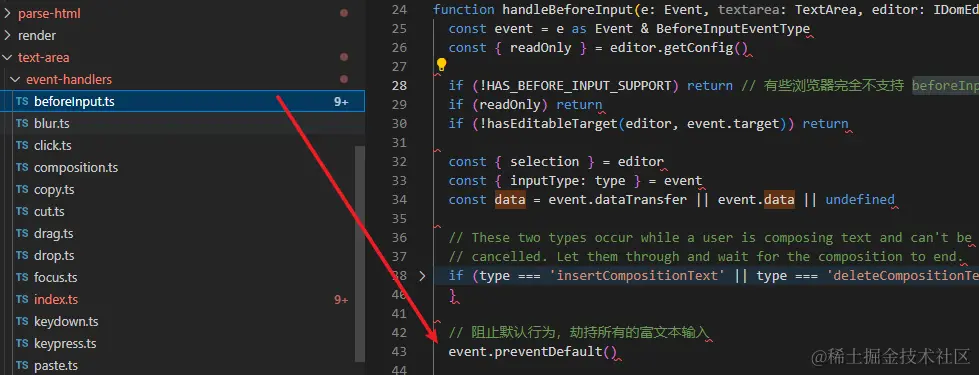This screenshot has width=979, height=375.
Task: Click the TS icon beside paste.ts
Action: [x=22, y=365]
